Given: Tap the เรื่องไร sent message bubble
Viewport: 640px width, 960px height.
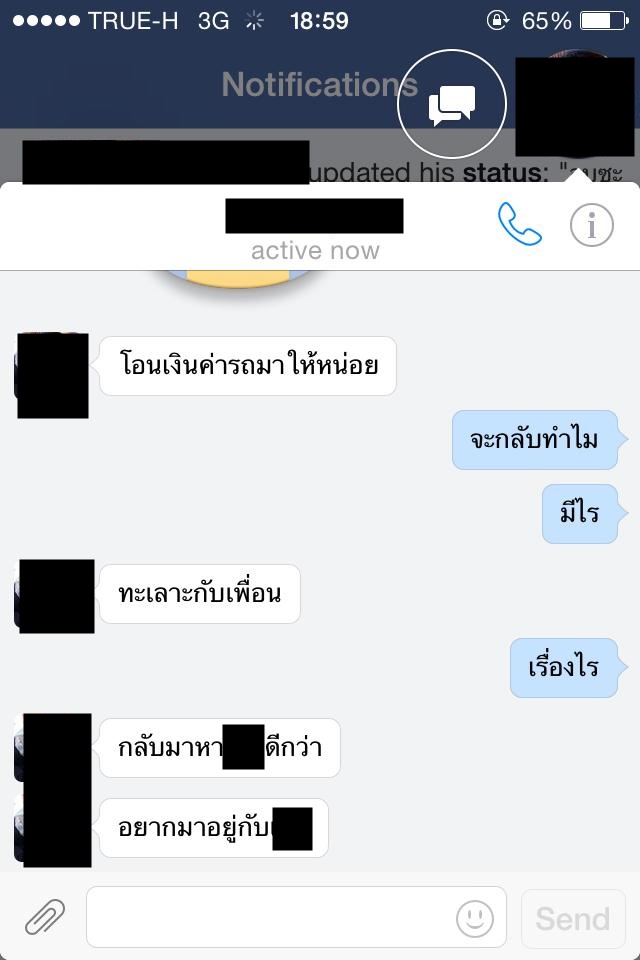Looking at the screenshot, I should pos(563,668).
